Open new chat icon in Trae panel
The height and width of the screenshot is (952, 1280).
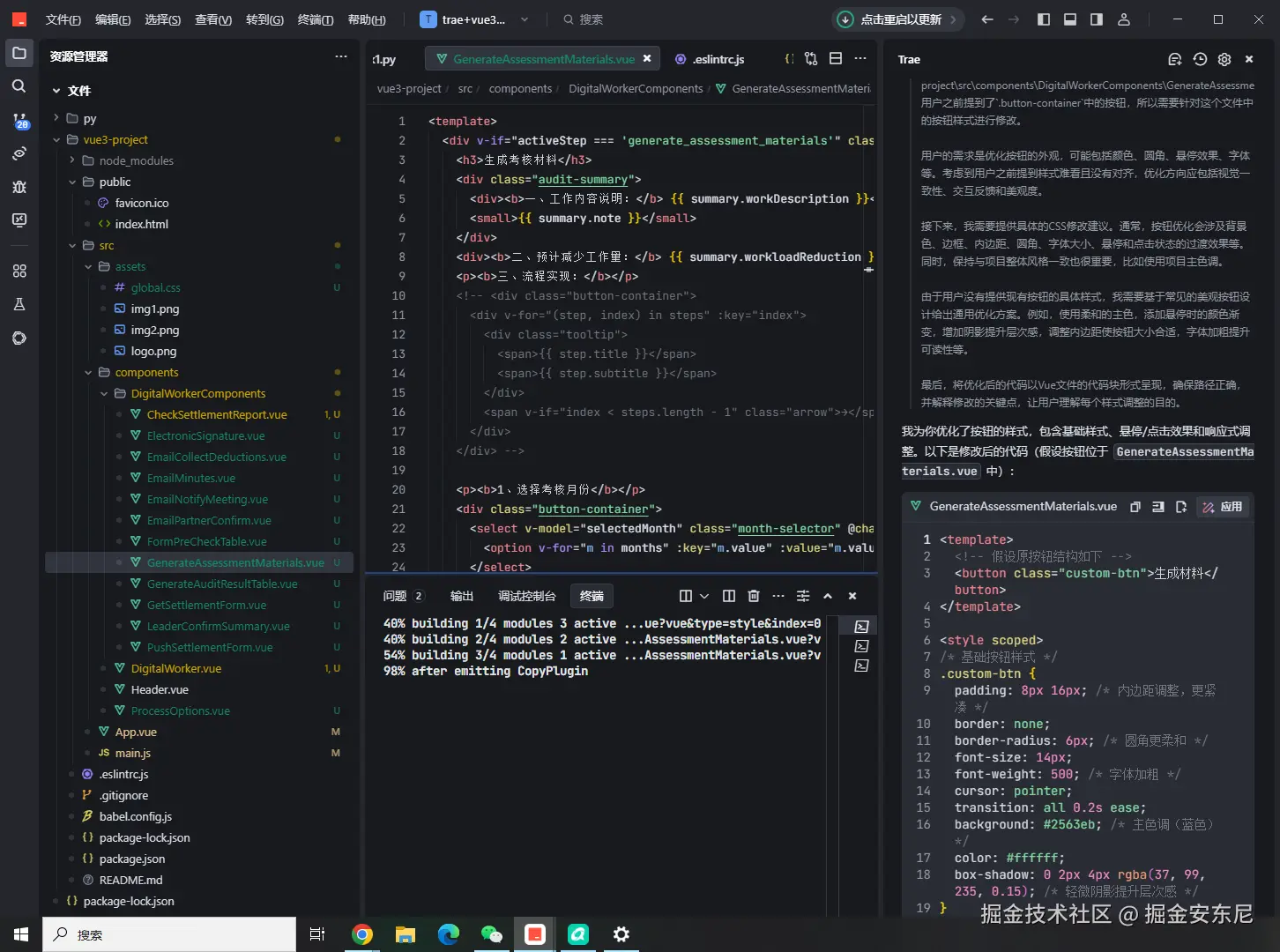pos(1174,59)
